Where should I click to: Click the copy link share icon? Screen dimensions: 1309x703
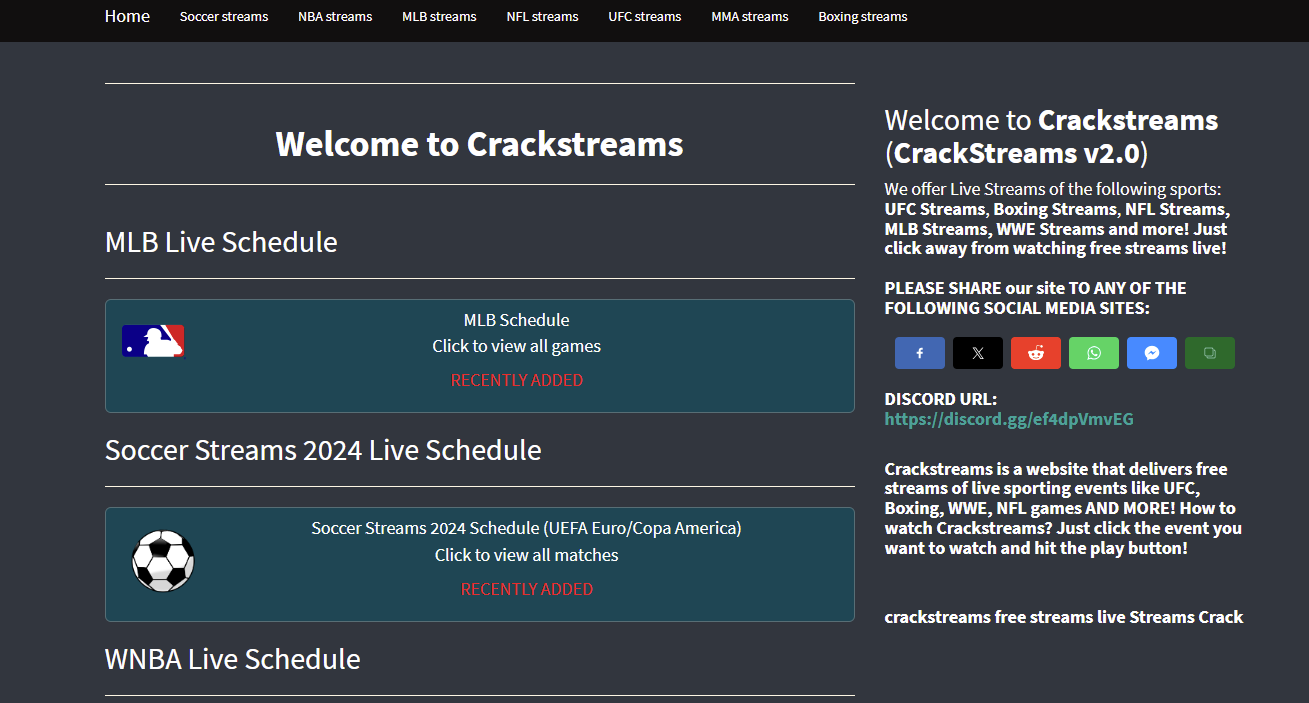(1210, 353)
